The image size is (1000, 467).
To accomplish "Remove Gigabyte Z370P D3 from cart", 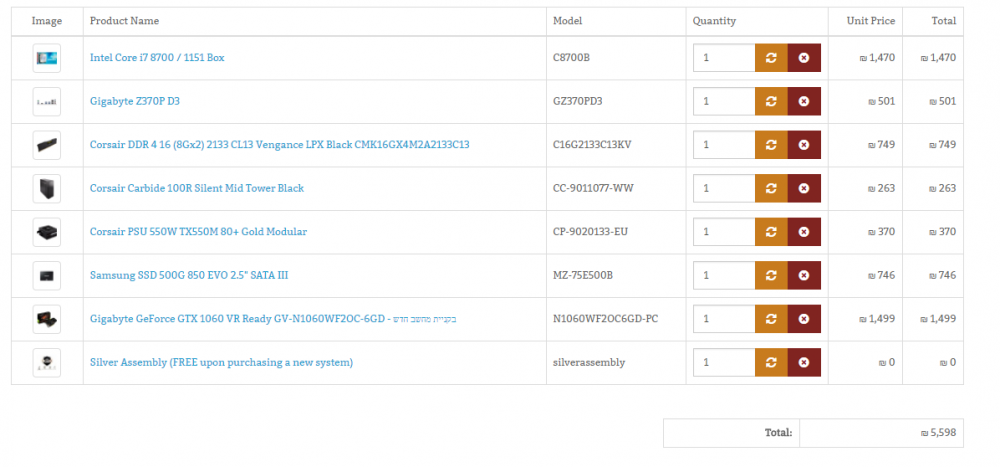I will click(804, 101).
